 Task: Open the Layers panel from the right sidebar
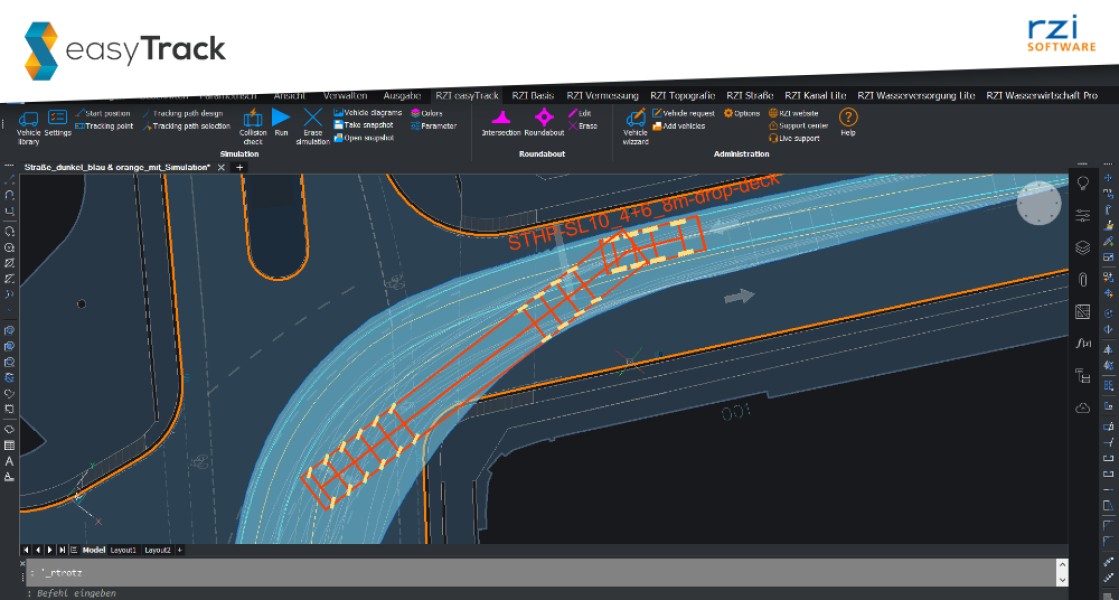coord(1082,248)
